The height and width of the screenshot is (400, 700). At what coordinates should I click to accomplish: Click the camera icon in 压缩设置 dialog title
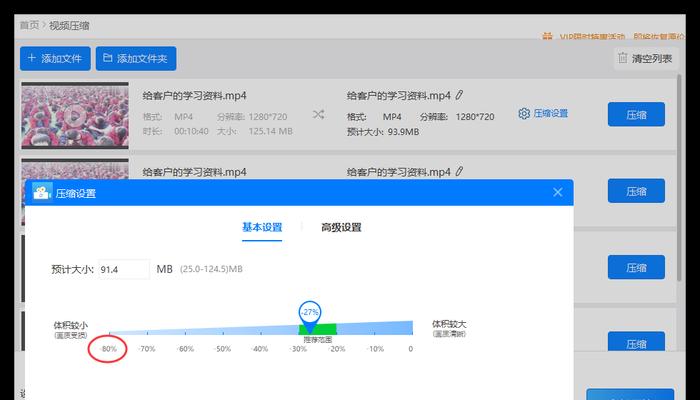tap(42, 193)
